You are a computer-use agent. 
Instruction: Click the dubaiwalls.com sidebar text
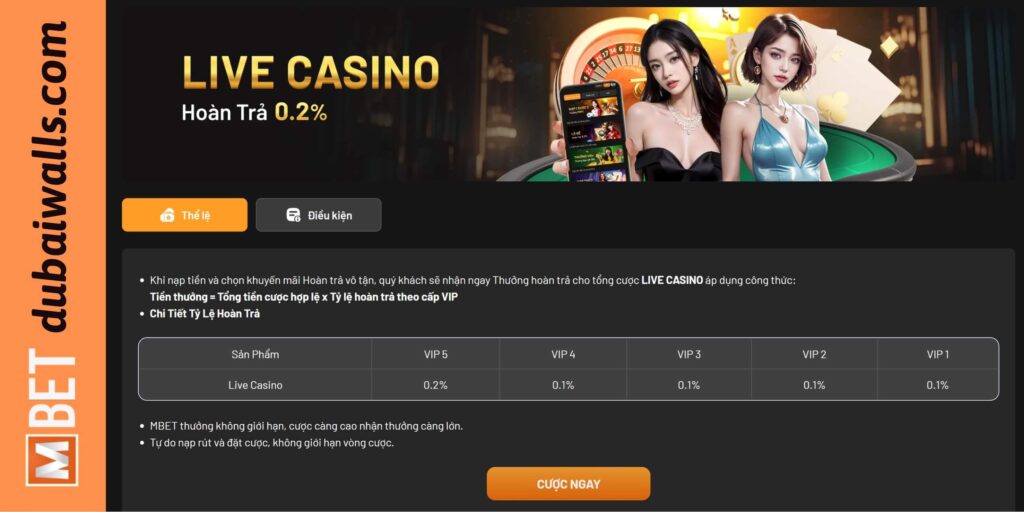50,176
